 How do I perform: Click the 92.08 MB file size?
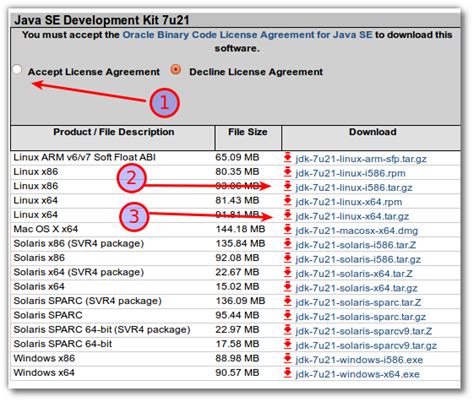[x=237, y=258]
